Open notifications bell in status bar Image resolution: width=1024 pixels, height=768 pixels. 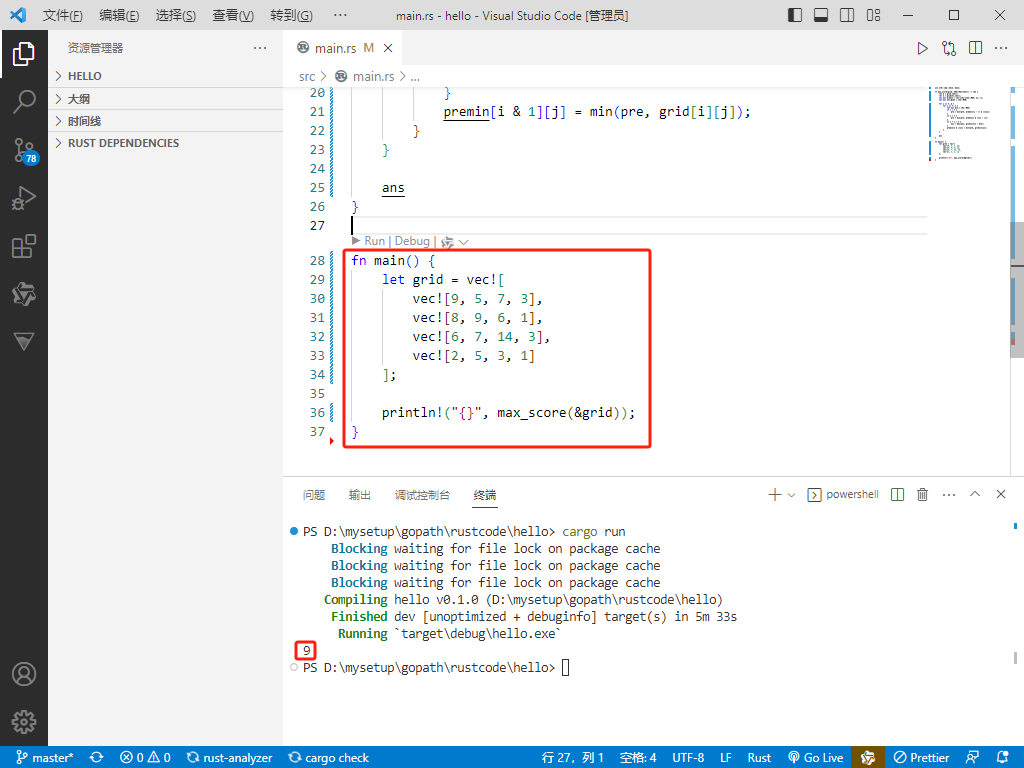click(1003, 758)
